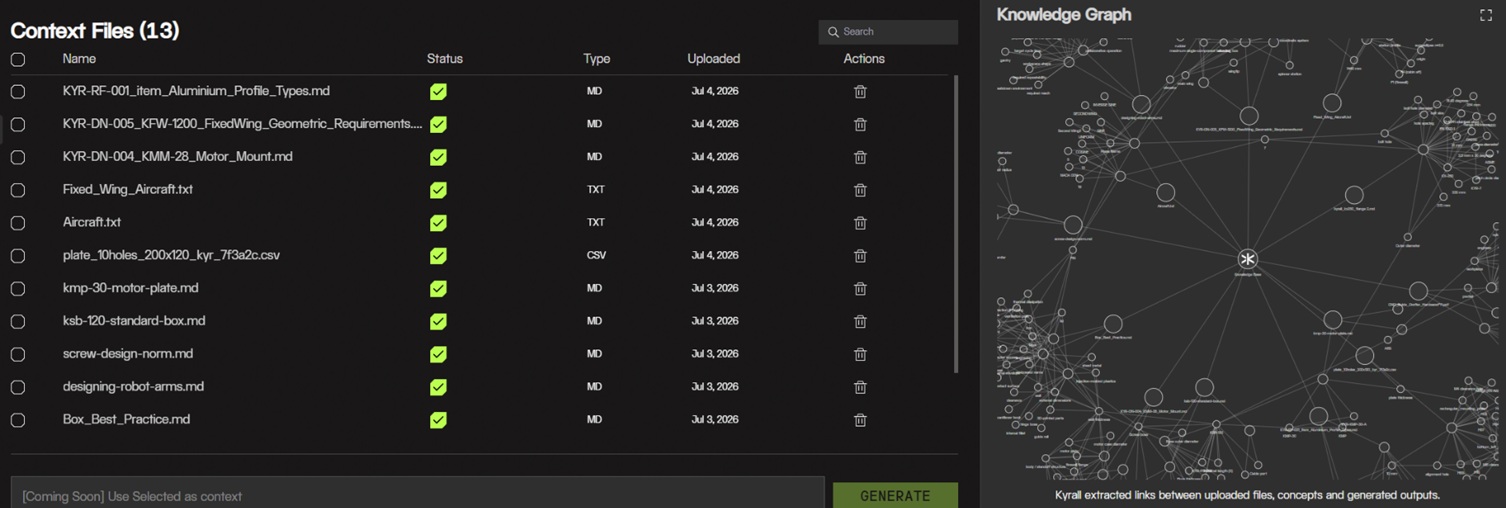Delete screw-design-norm.md using trash icon
Image resolution: width=1506 pixels, height=508 pixels.
[860, 355]
